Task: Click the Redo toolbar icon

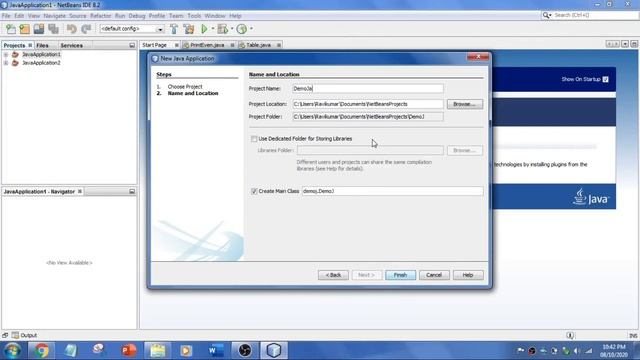Action: pyautogui.click(x=86, y=29)
